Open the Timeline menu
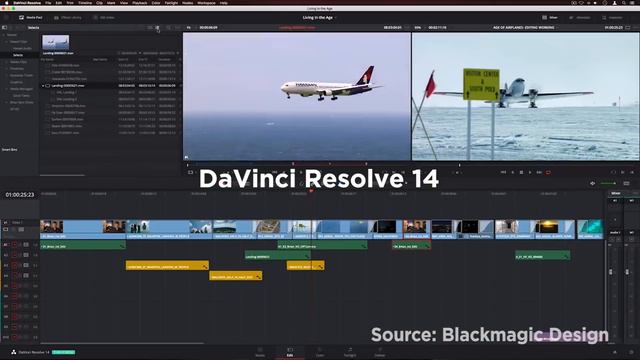 click(85, 2)
